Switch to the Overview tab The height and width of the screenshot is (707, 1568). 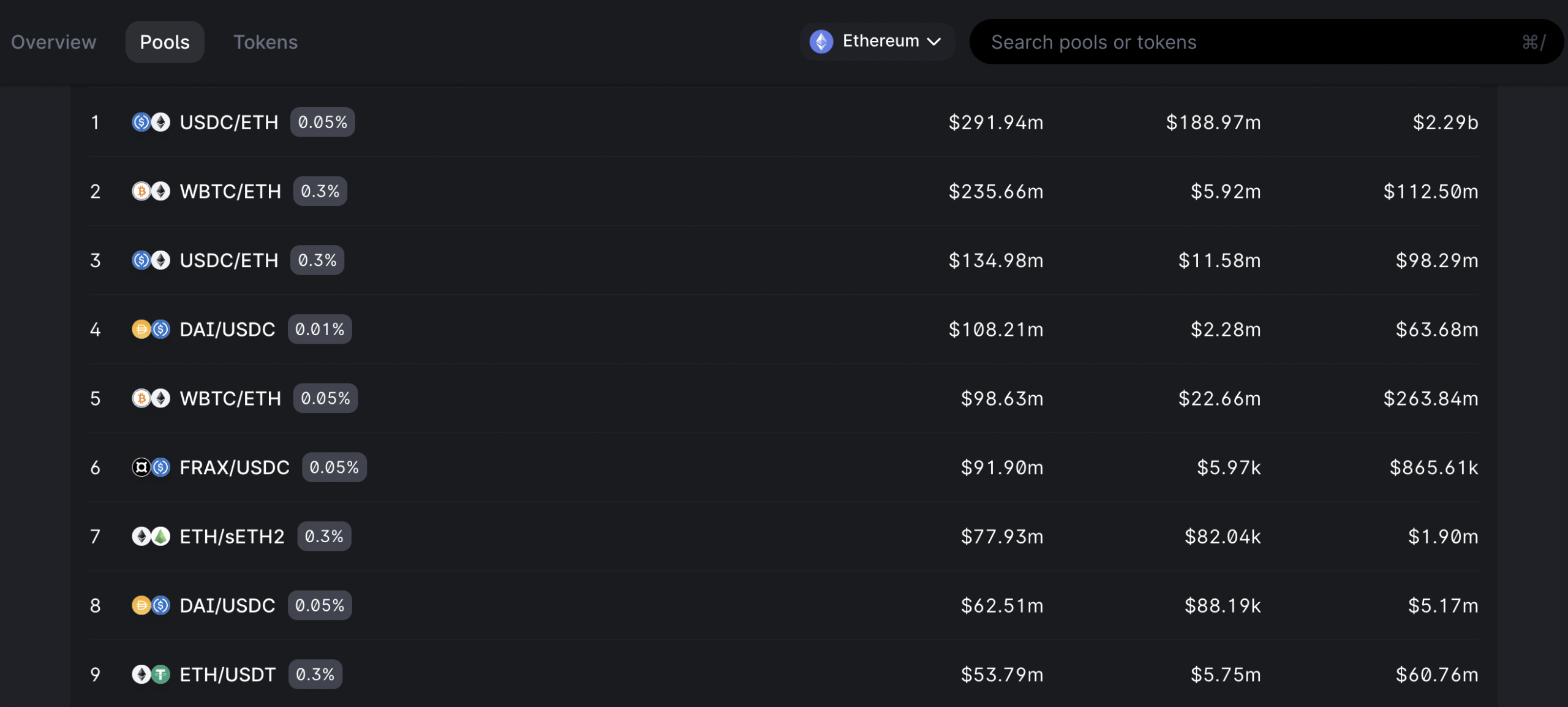tap(53, 42)
